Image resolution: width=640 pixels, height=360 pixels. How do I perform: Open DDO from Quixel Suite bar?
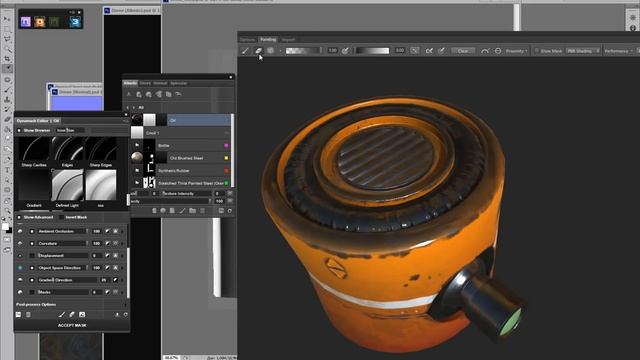pyautogui.click(x=40, y=22)
